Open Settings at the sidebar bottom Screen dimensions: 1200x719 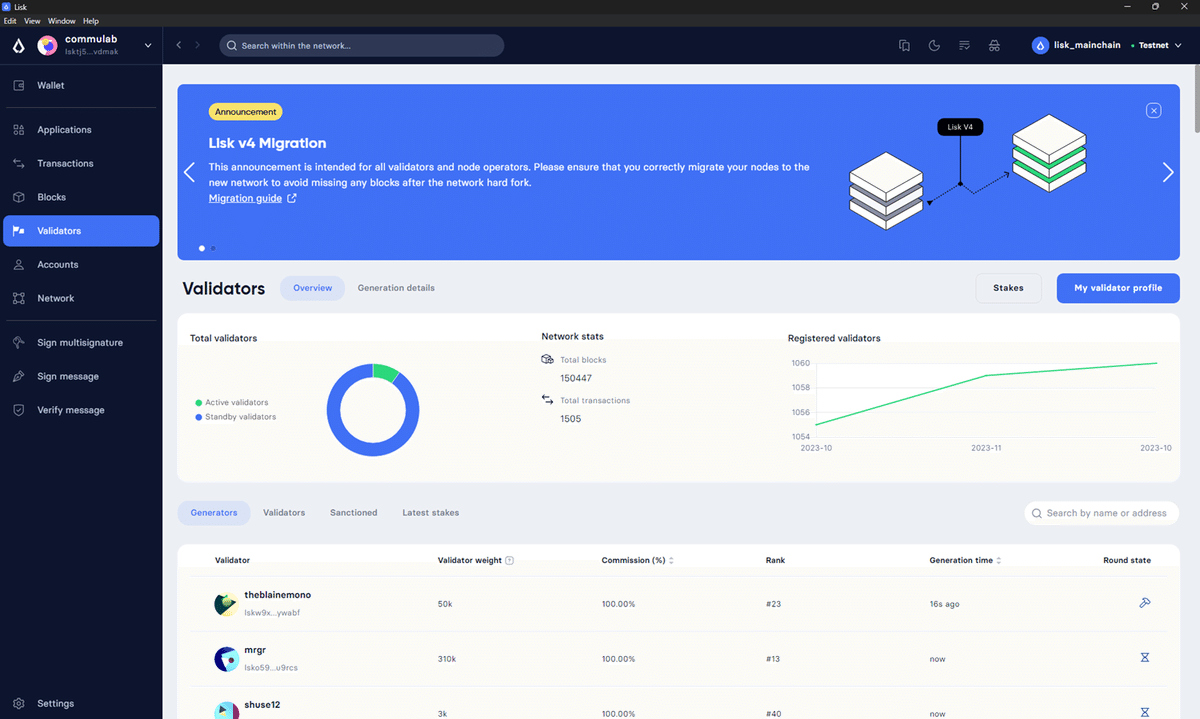(81, 703)
